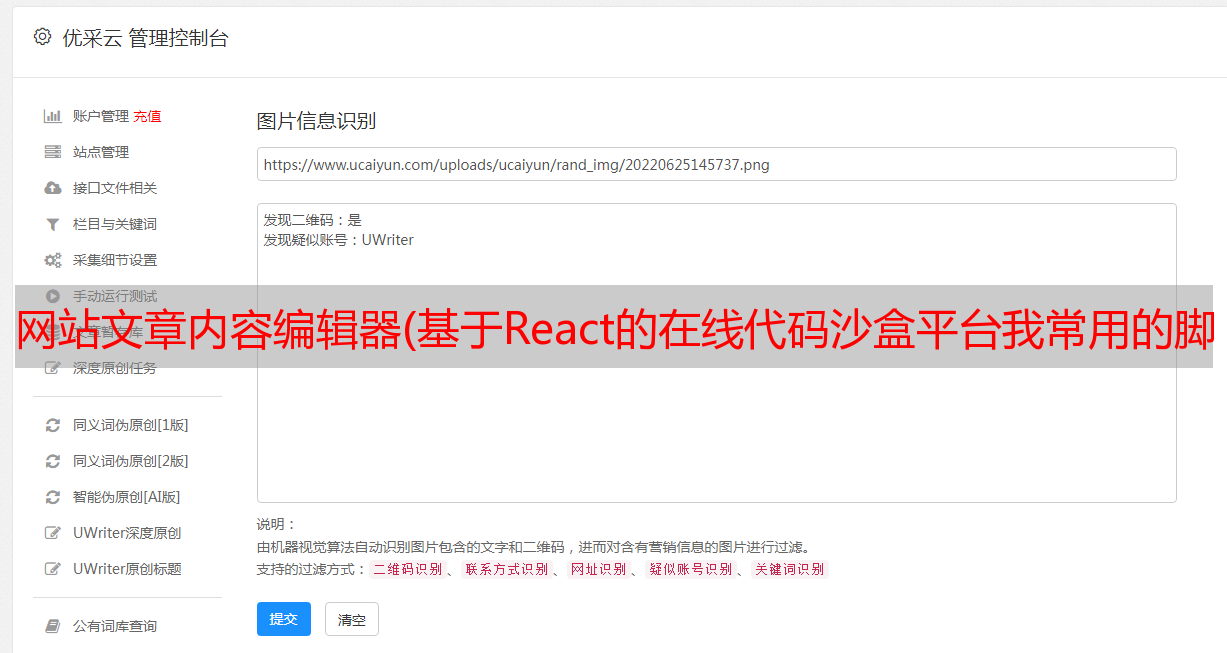Click the 二维码识别 tag
The image size is (1227, 653).
pos(407,569)
